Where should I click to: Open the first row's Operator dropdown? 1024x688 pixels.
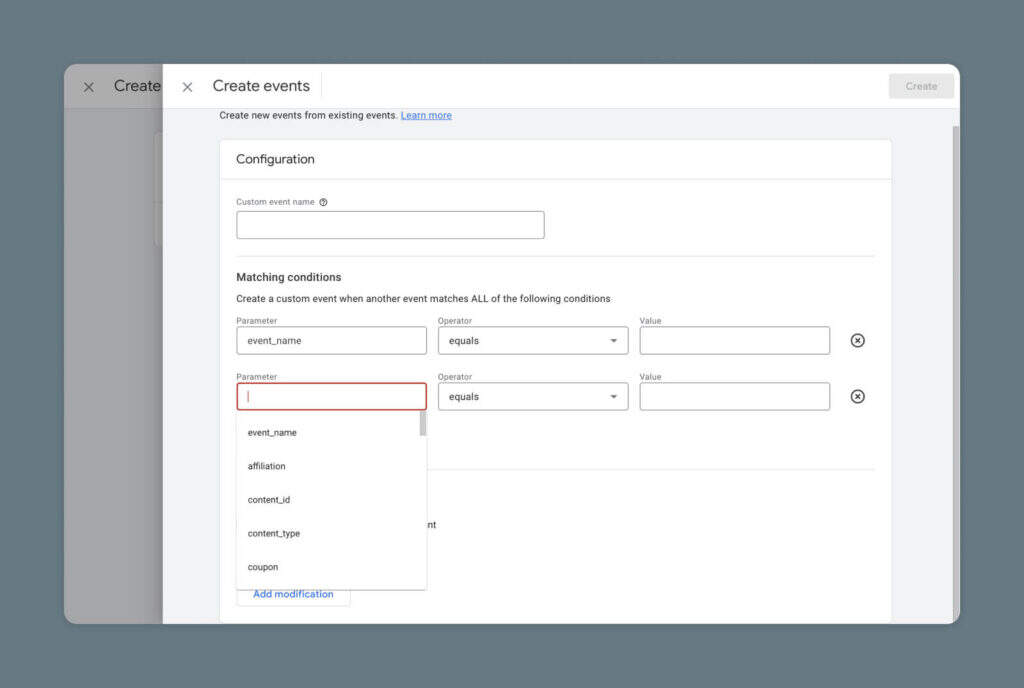533,341
